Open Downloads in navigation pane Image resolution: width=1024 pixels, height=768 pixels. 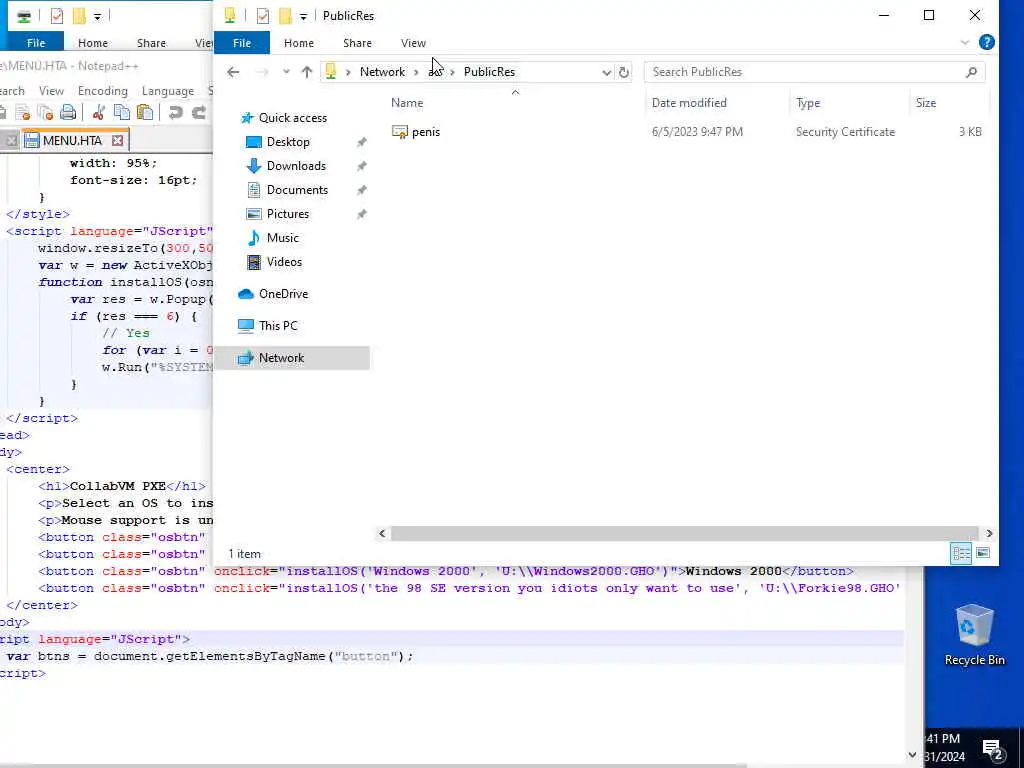coord(296,166)
